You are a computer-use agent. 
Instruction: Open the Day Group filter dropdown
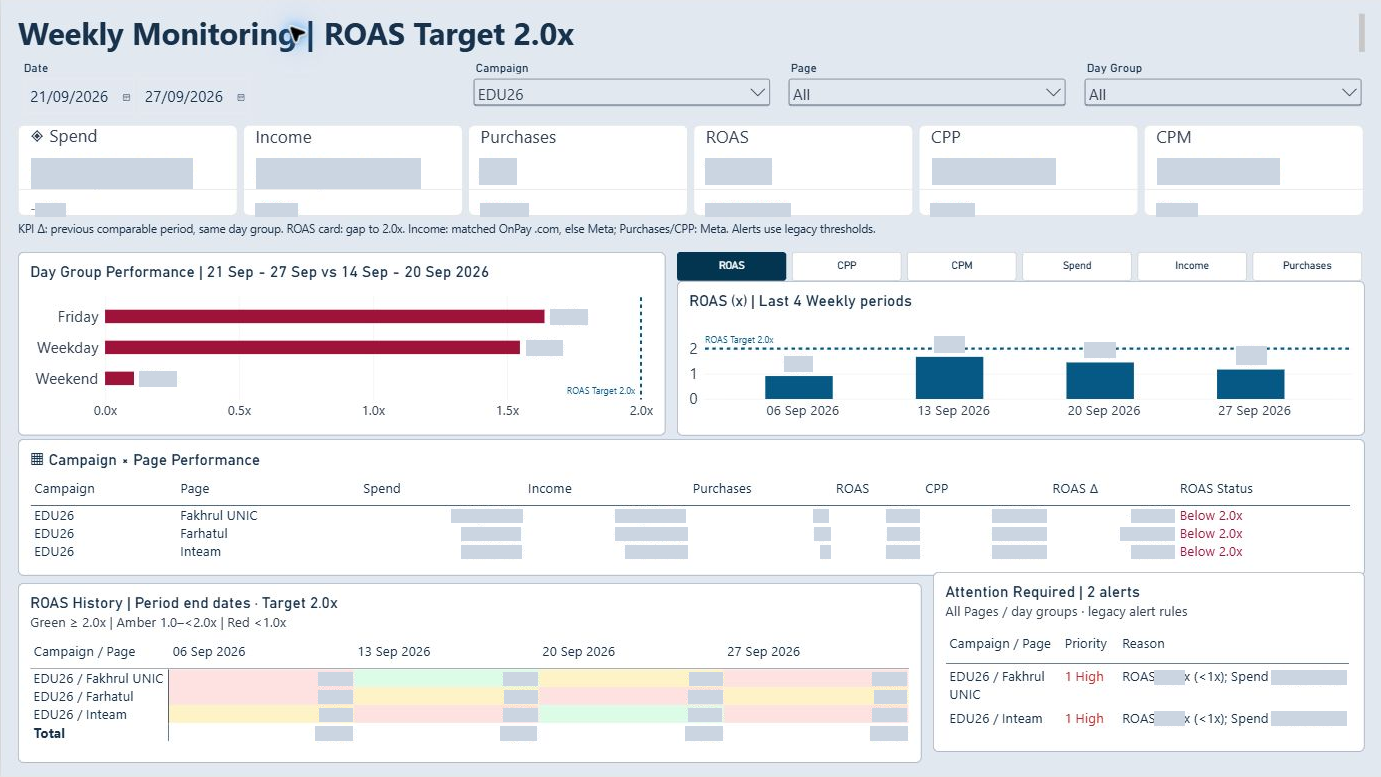[x=1223, y=93]
